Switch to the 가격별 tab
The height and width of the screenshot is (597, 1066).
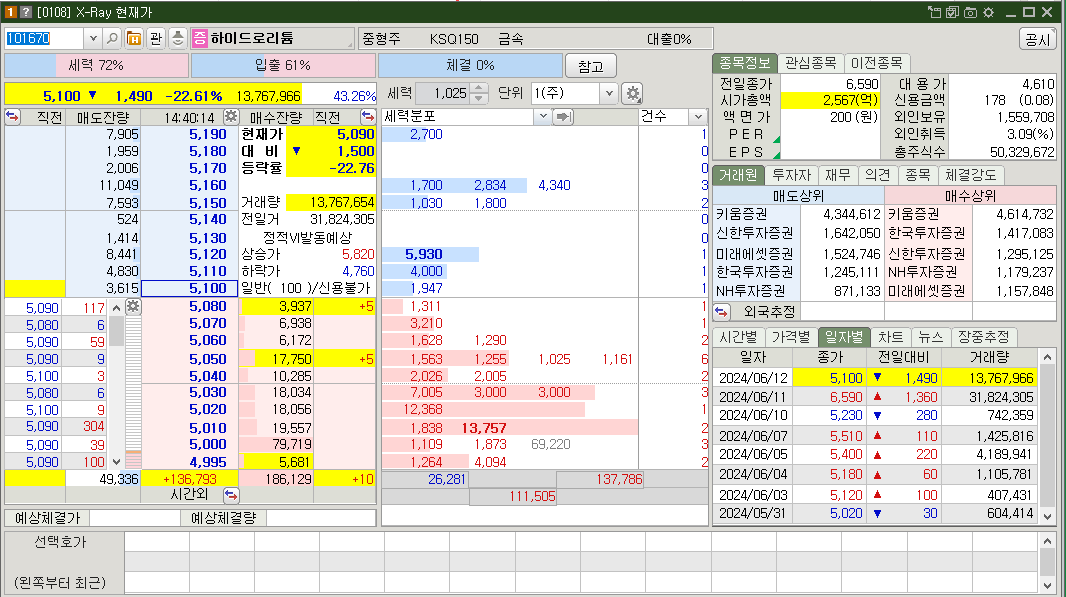click(x=791, y=337)
